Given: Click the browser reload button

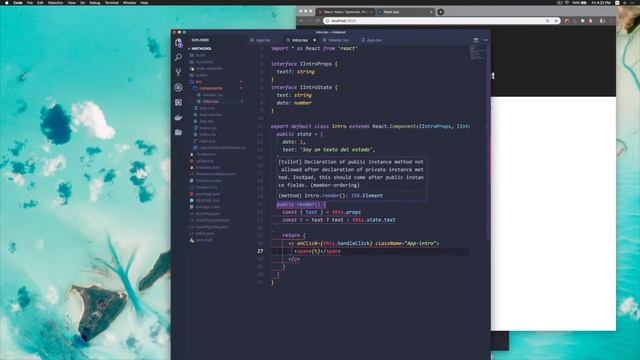Looking at the screenshot, I should (318, 20).
